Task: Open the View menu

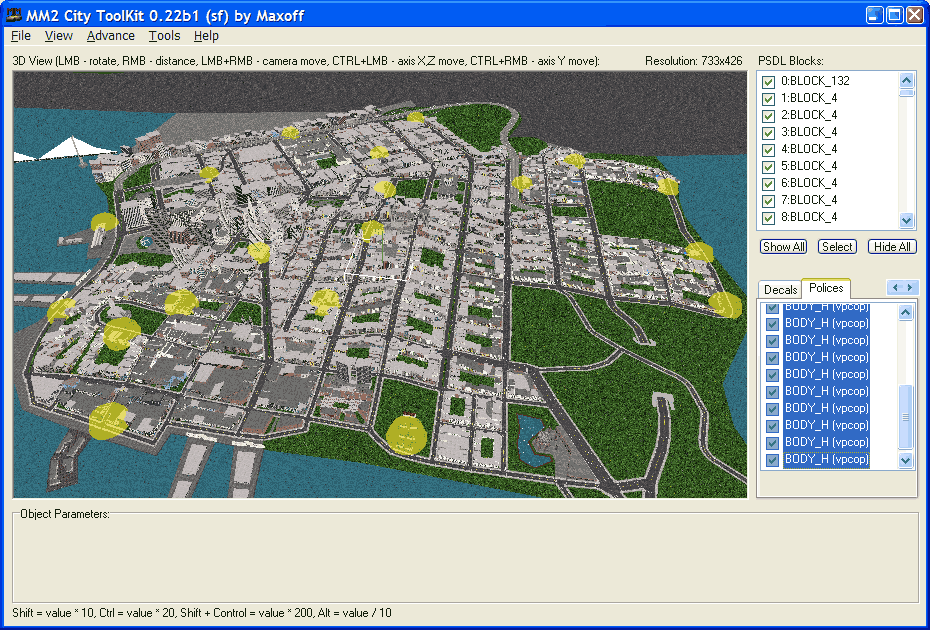Action: tap(59, 36)
